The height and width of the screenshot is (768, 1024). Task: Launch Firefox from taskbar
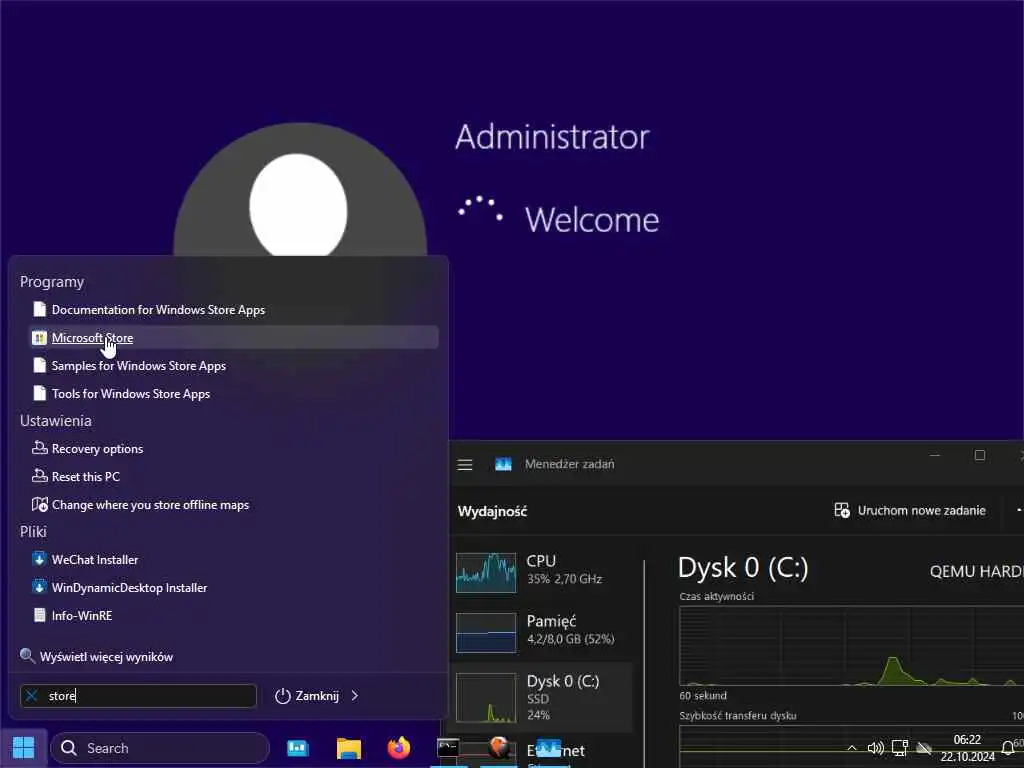(x=399, y=748)
